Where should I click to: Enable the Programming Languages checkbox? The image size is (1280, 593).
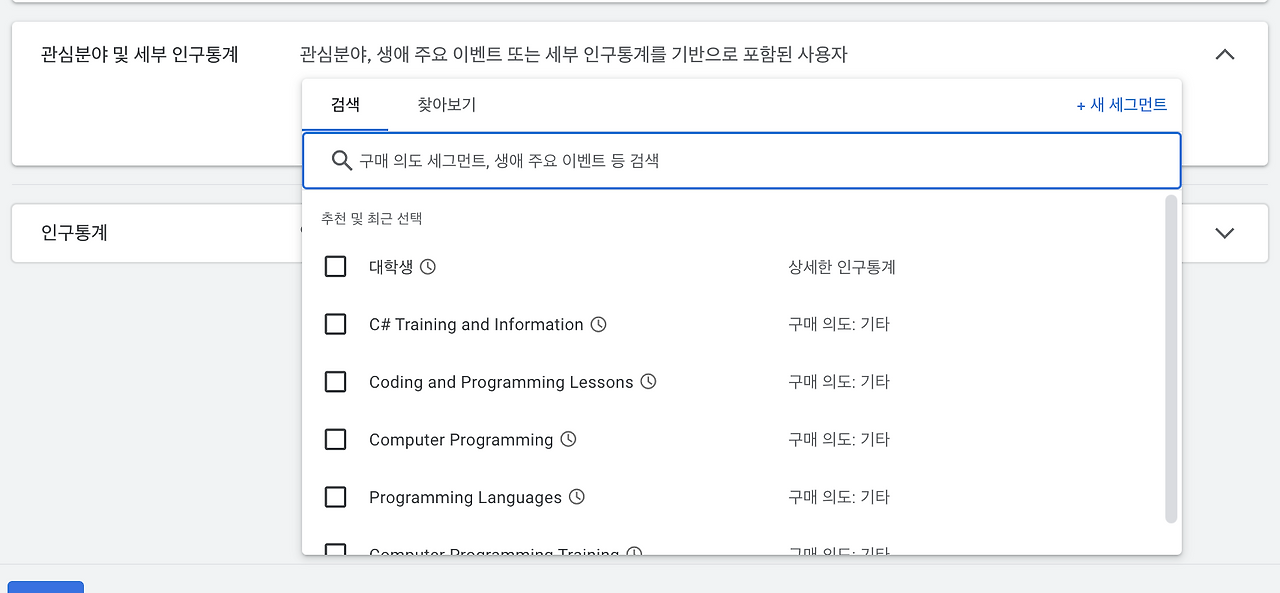click(335, 496)
